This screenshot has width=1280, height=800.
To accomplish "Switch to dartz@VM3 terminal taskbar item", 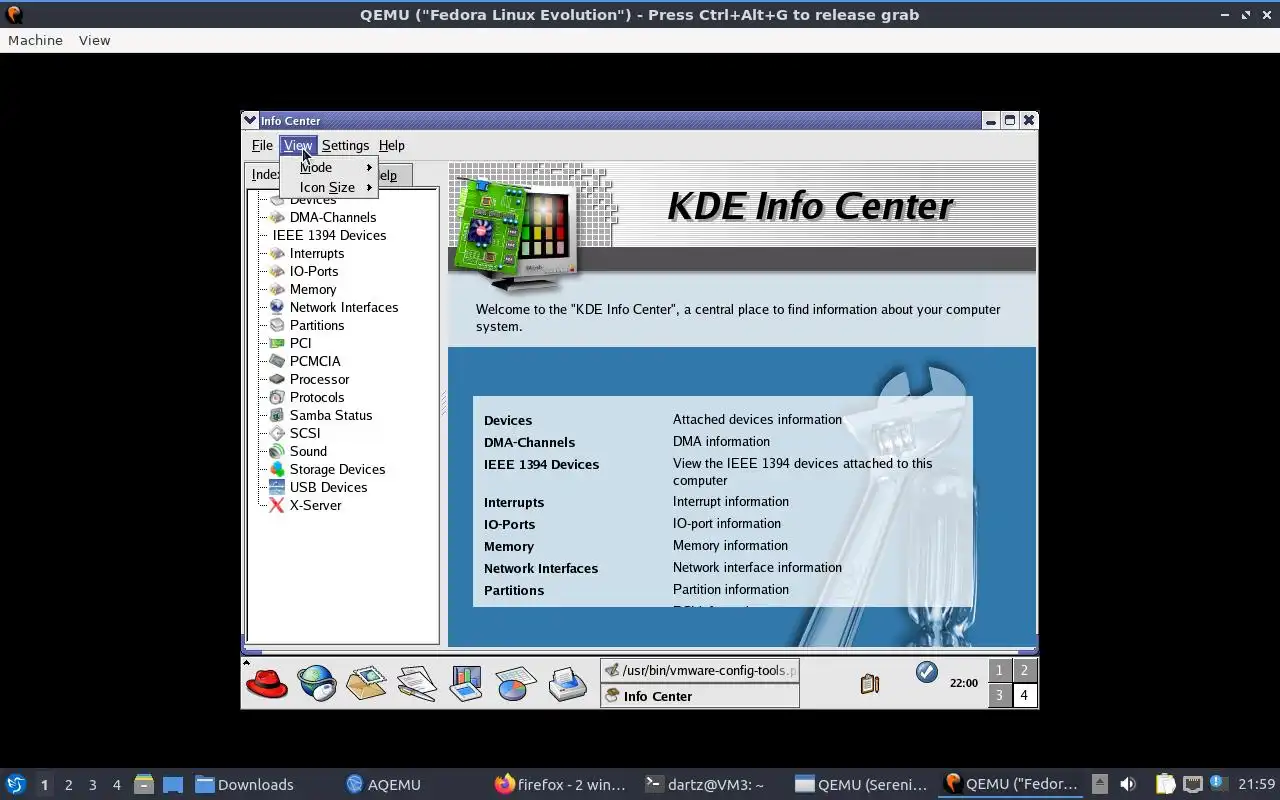I will 705,784.
